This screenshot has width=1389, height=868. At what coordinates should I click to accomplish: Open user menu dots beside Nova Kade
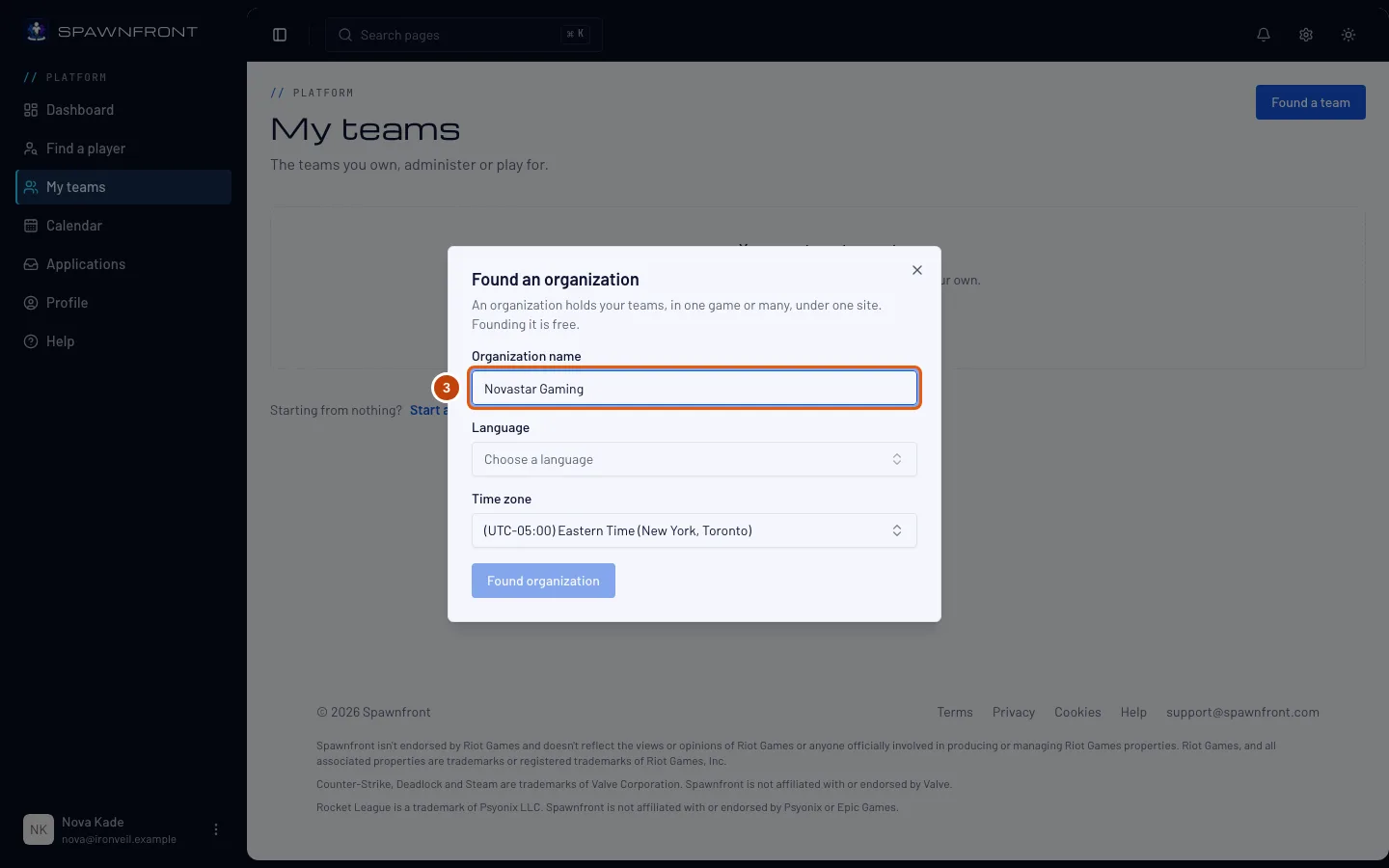[216, 829]
